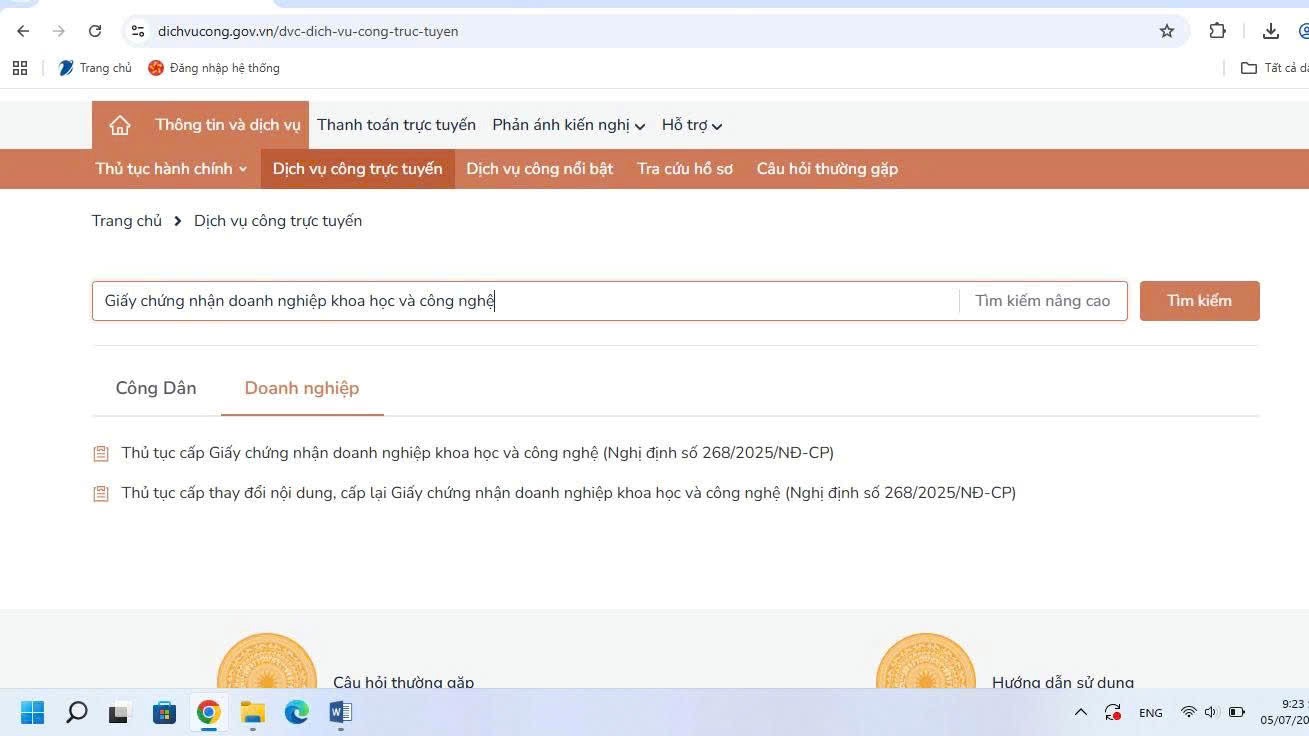Open the Thủ tục hành chính dropdown
Viewport: 1309px width, 736px height.
(171, 169)
